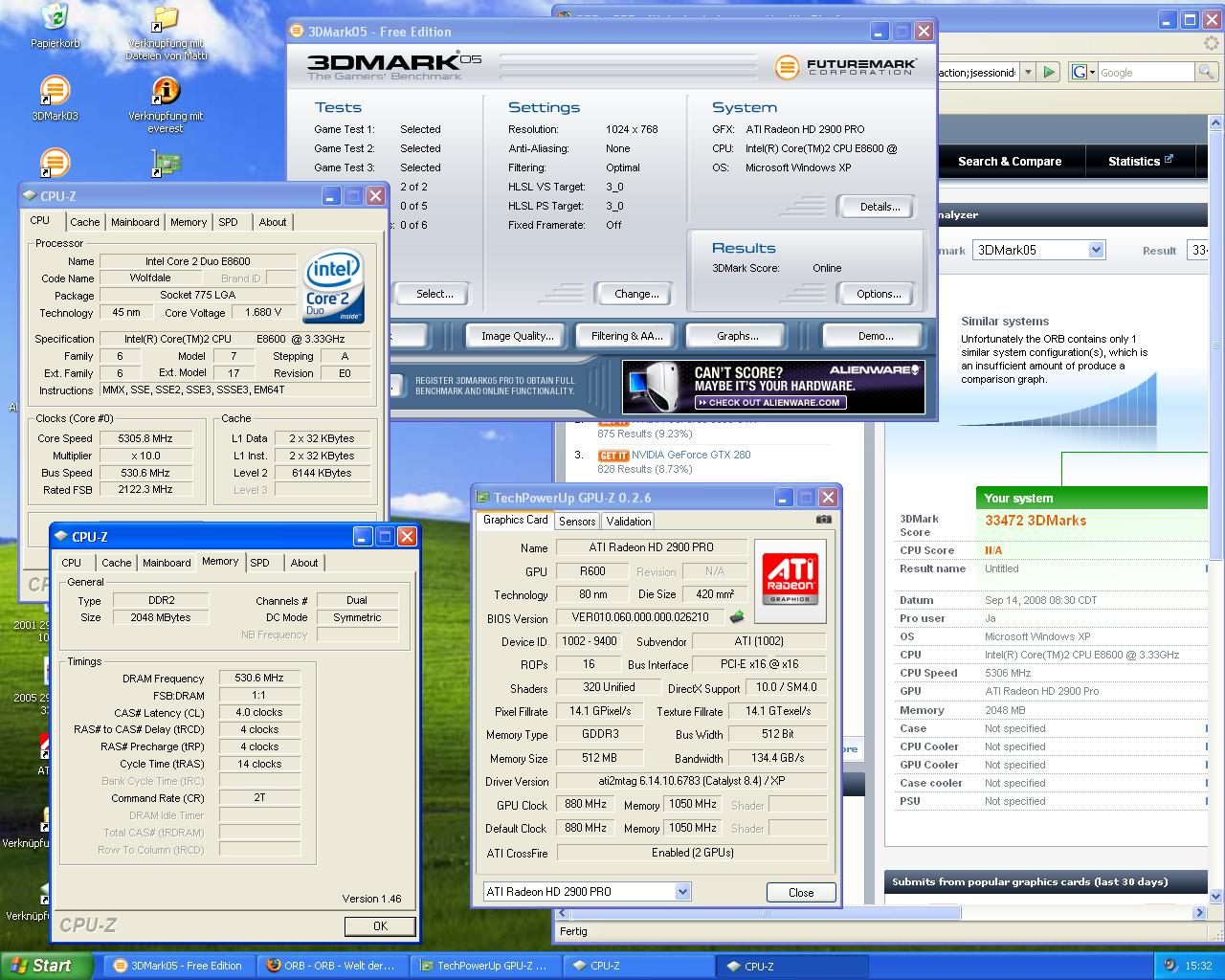This screenshot has height=980, width=1225.
Task: Click OK in the CPU-Z Memory window
Action: [380, 925]
